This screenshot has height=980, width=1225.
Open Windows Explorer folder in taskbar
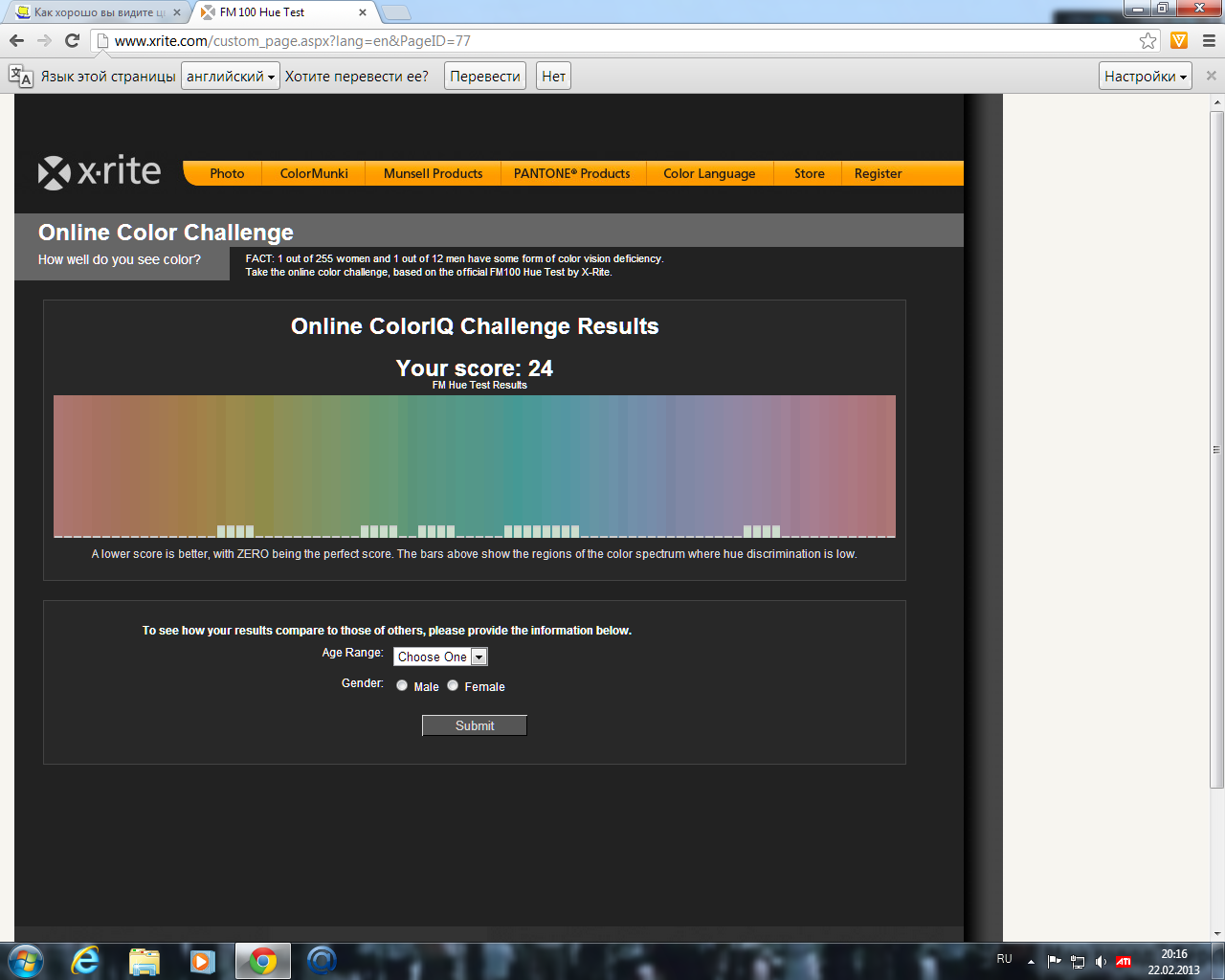145,960
